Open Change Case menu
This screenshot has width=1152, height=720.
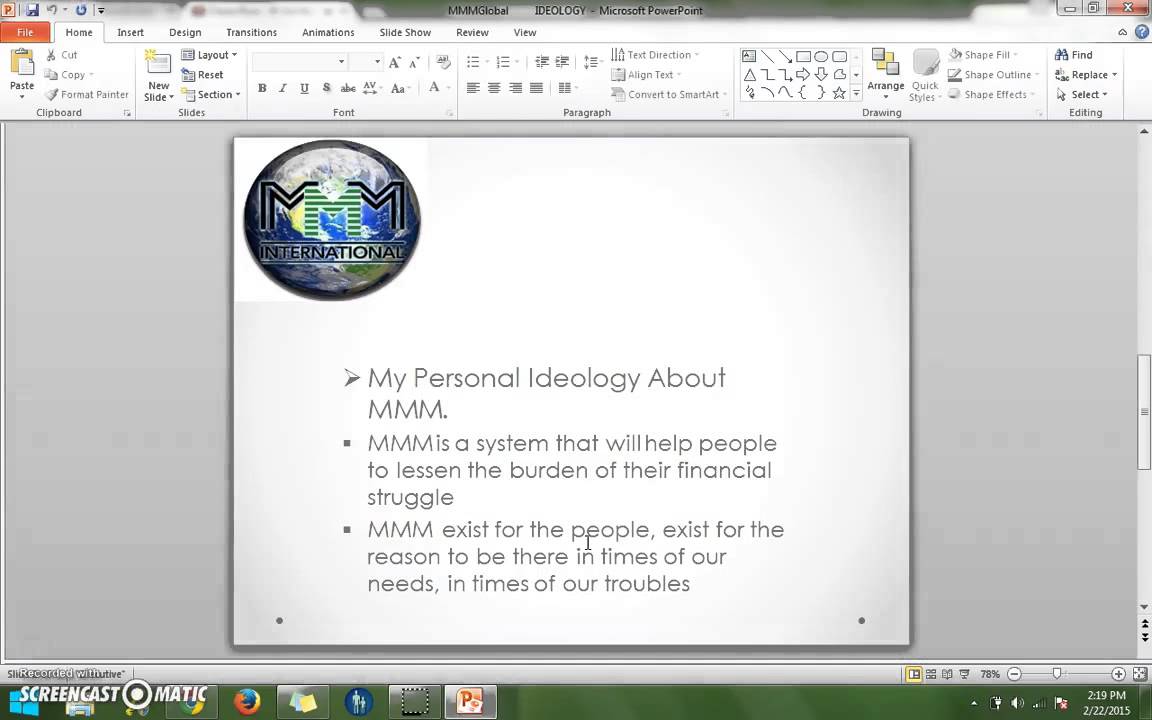click(x=399, y=88)
